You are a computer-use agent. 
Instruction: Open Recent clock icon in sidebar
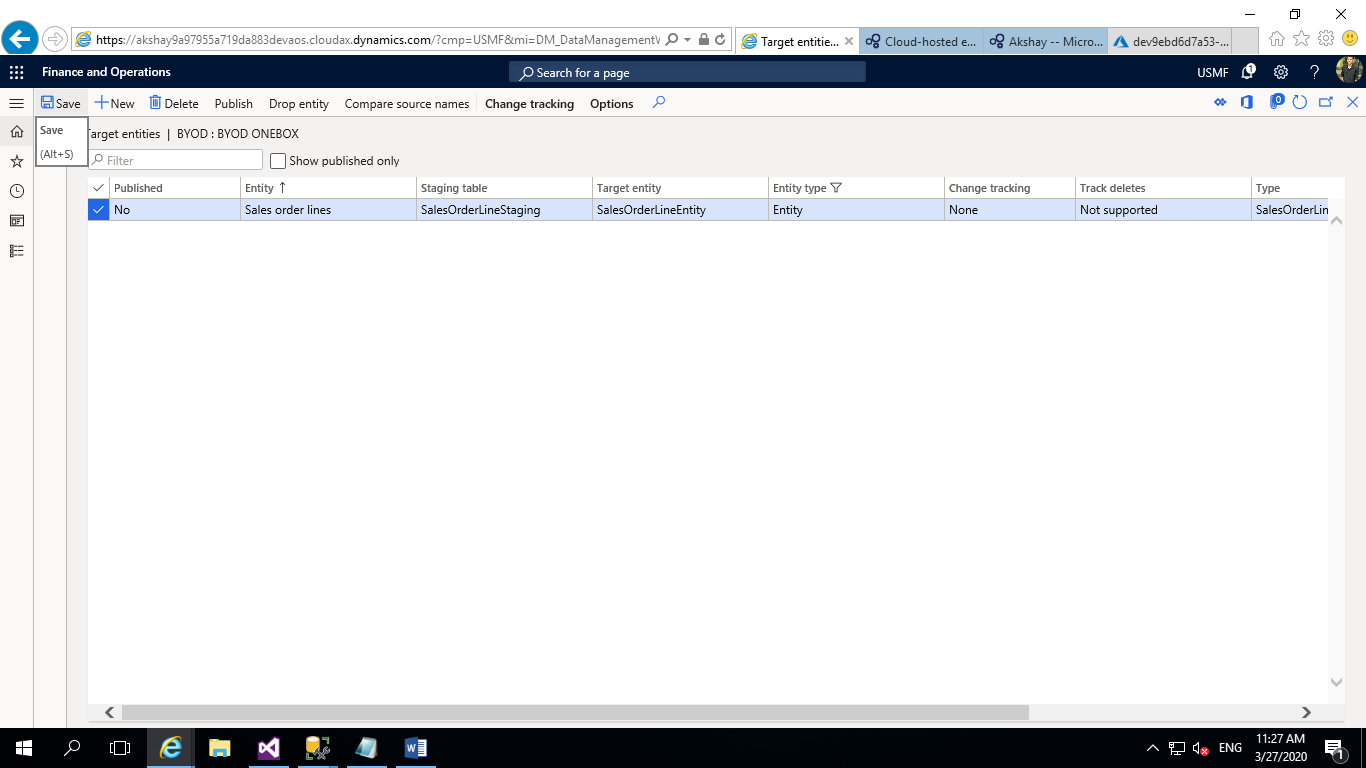point(16,191)
